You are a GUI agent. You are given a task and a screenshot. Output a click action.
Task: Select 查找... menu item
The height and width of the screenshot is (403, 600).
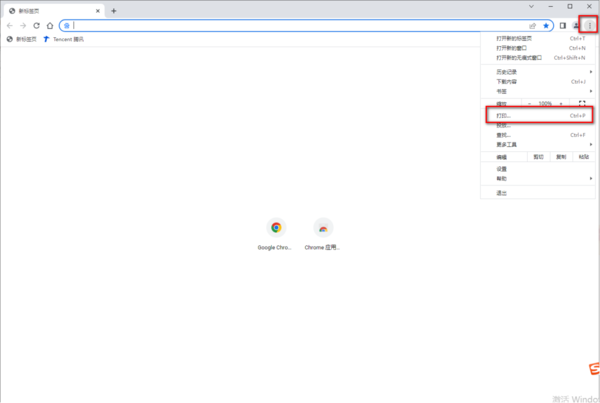pos(538,135)
